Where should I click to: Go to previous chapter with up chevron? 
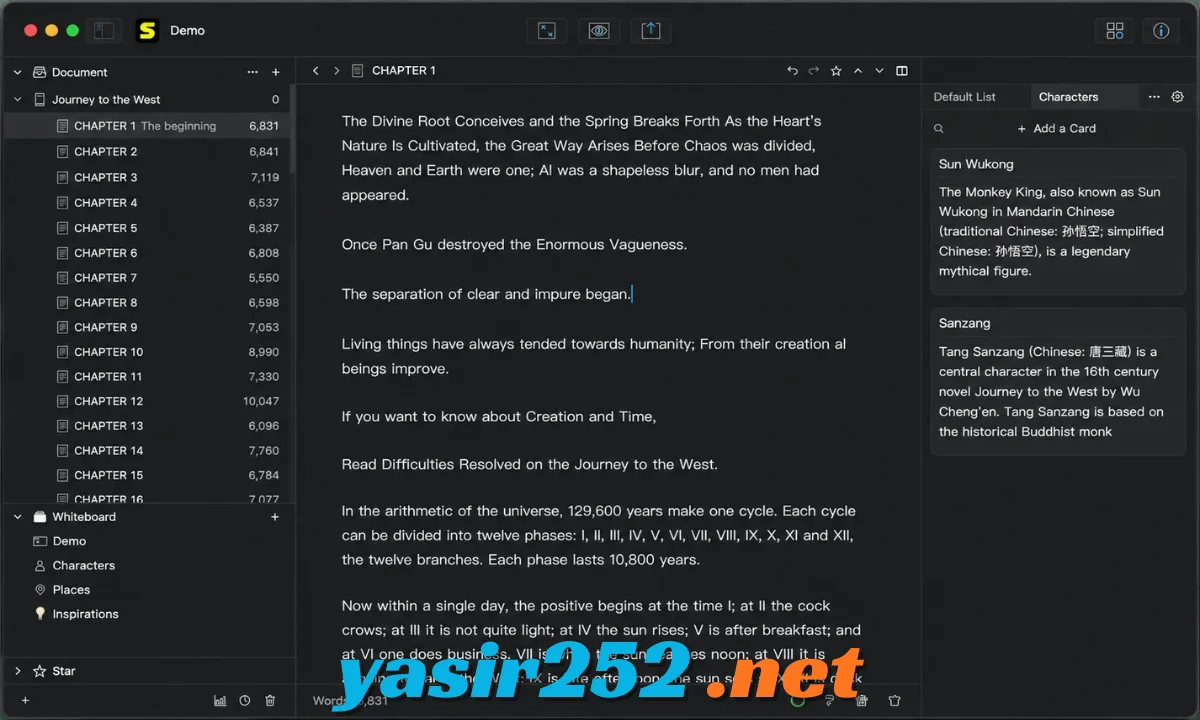pyautogui.click(x=858, y=71)
